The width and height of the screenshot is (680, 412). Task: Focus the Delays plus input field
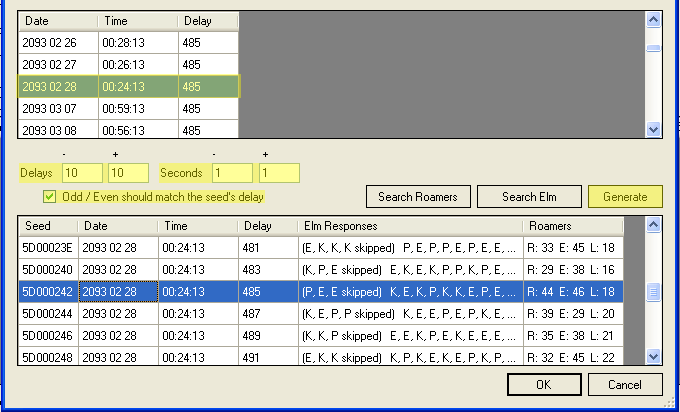pos(128,173)
